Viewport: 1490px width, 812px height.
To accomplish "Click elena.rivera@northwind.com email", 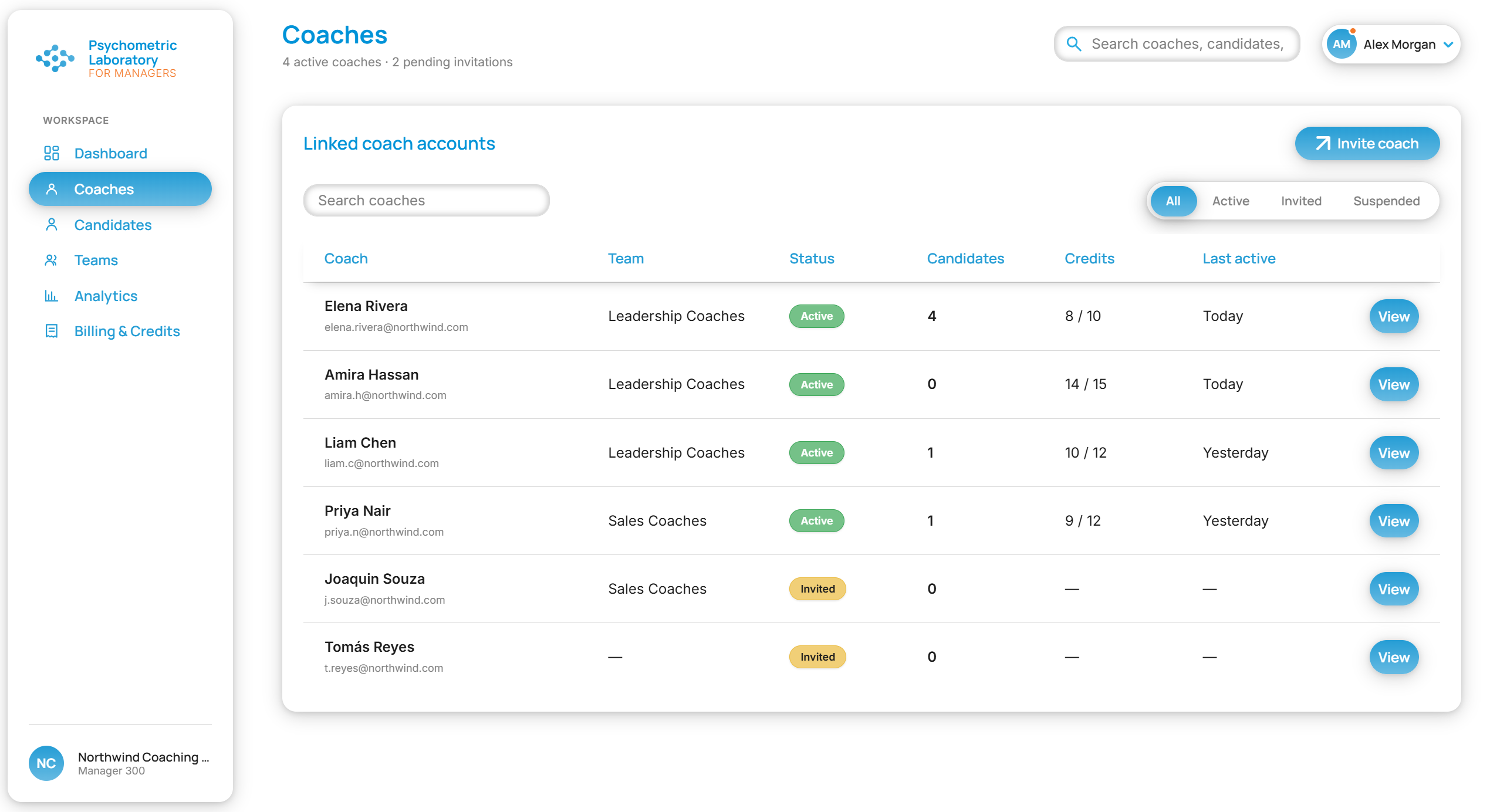I will (x=396, y=327).
